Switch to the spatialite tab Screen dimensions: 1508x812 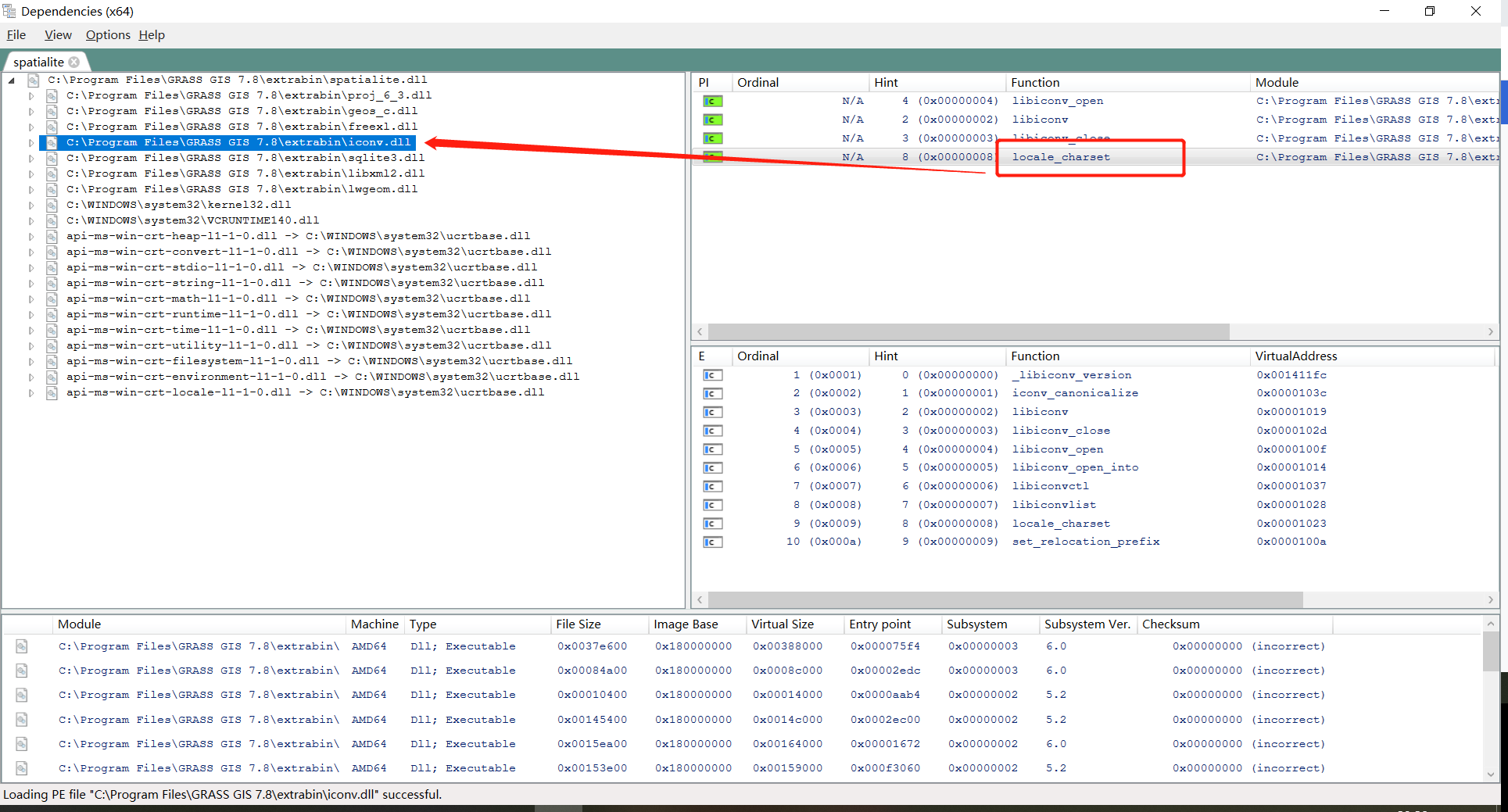pos(38,62)
